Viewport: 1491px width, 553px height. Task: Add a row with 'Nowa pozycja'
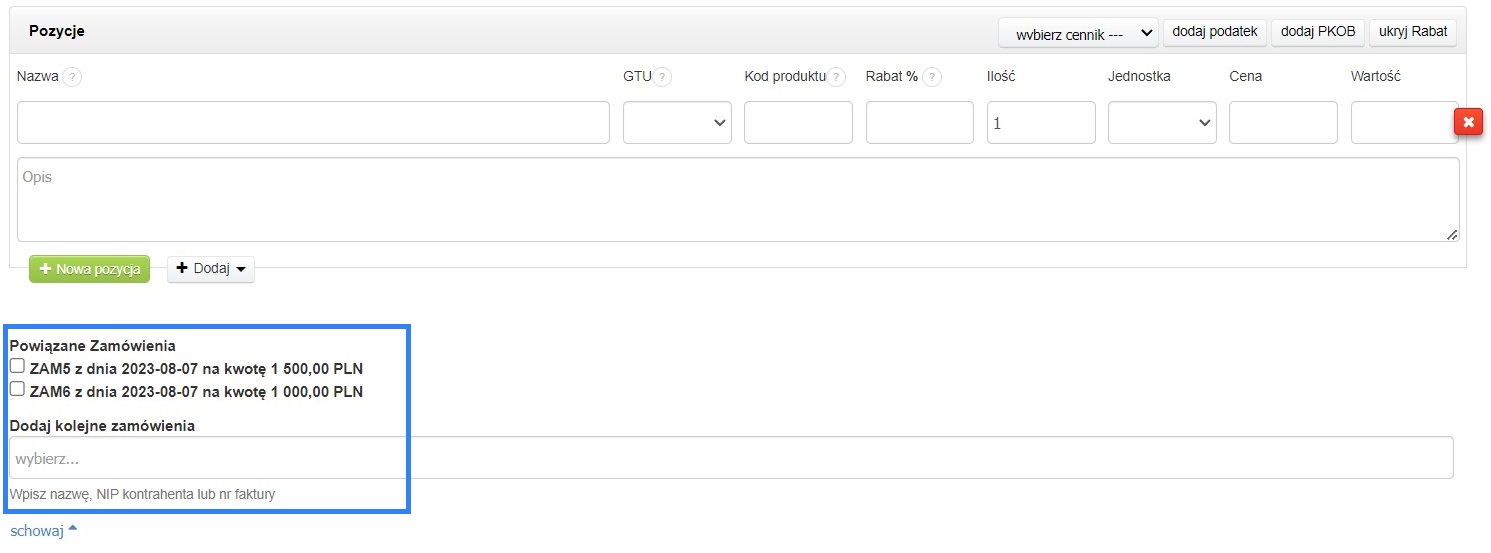point(90,269)
